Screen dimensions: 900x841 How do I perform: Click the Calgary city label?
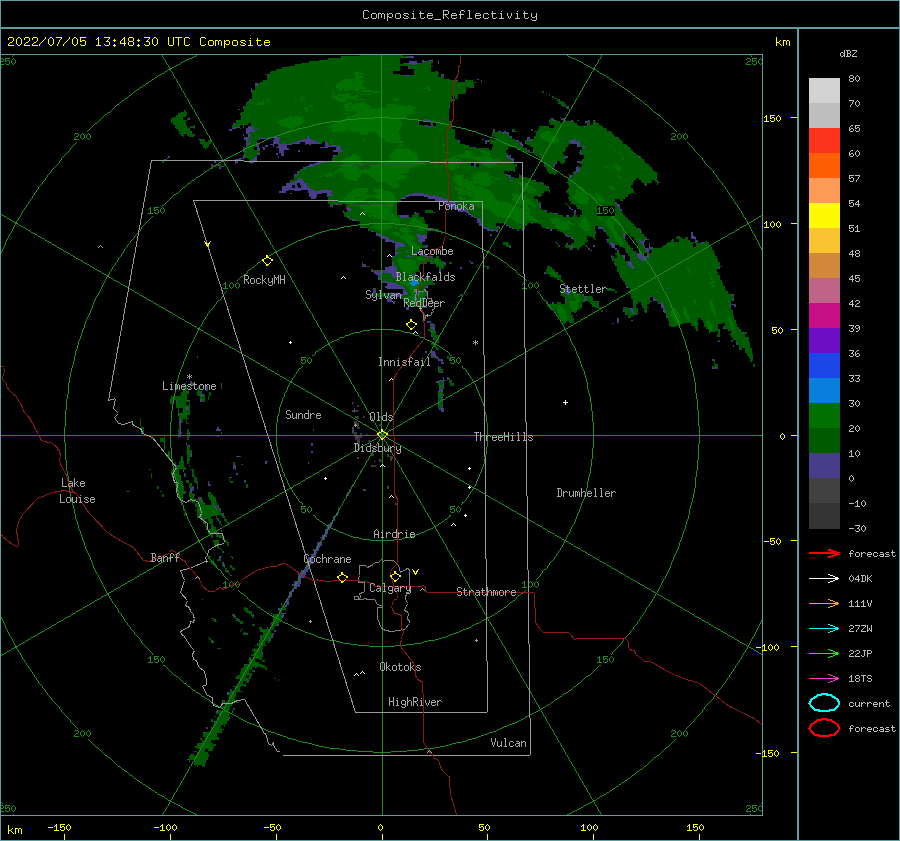tap(390, 588)
